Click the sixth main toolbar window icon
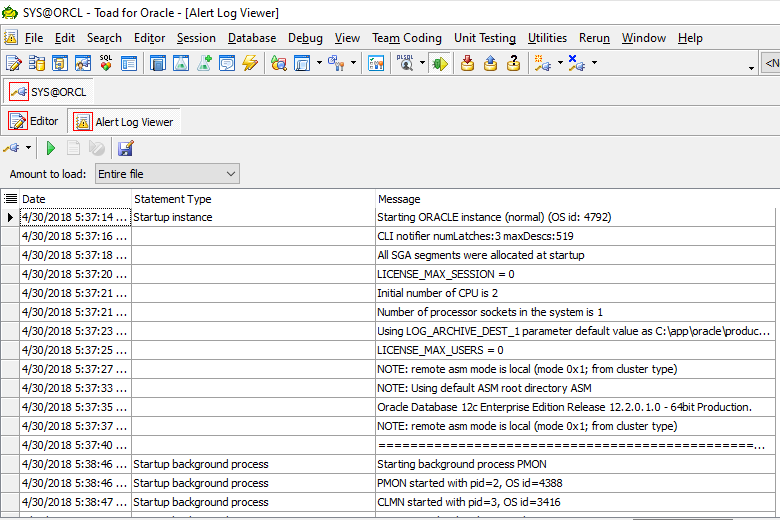Image resolution: width=780 pixels, height=520 pixels. (x=129, y=63)
